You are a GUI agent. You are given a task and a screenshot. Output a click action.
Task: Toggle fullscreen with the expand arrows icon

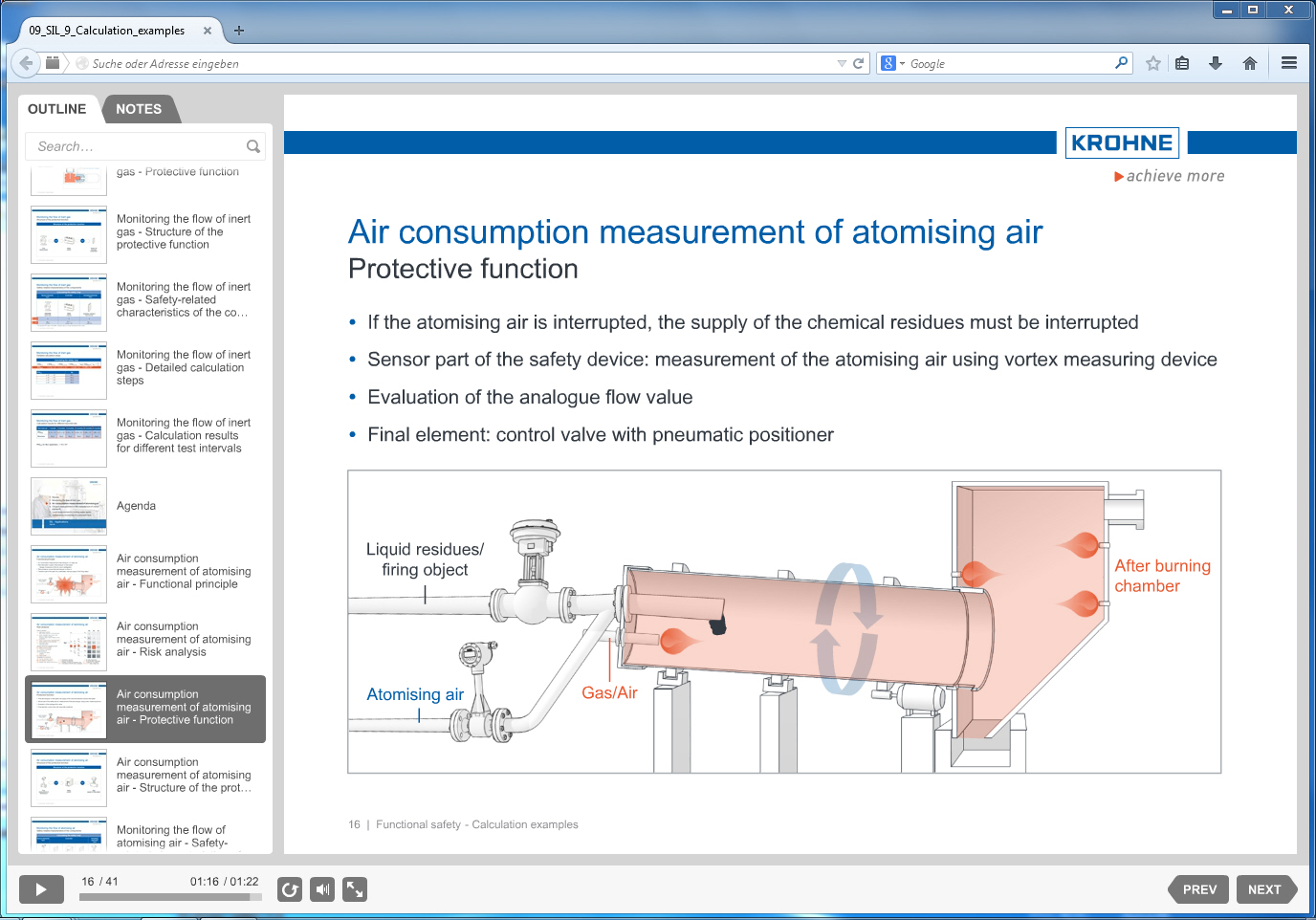coord(355,889)
